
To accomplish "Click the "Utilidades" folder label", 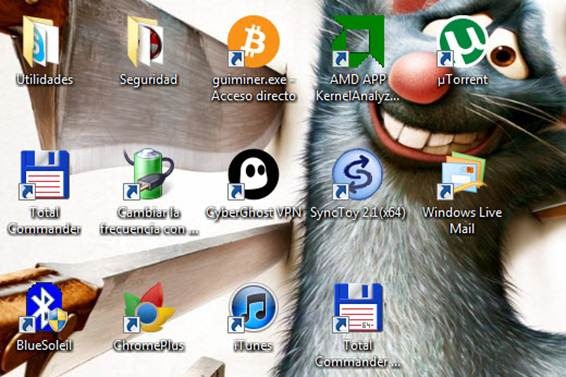I will tap(44, 79).
